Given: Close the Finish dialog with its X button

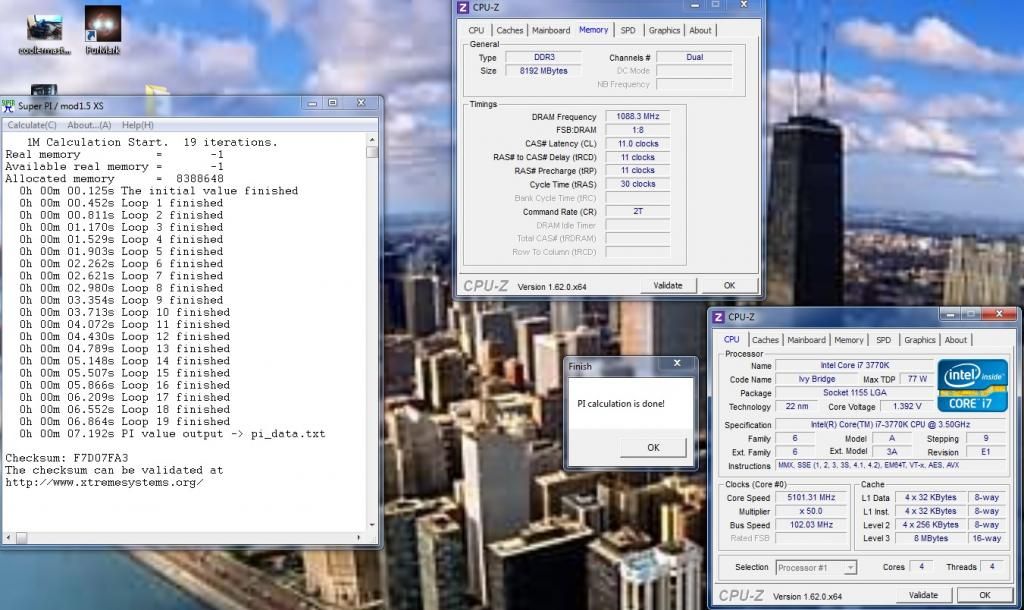Looking at the screenshot, I should [677, 366].
